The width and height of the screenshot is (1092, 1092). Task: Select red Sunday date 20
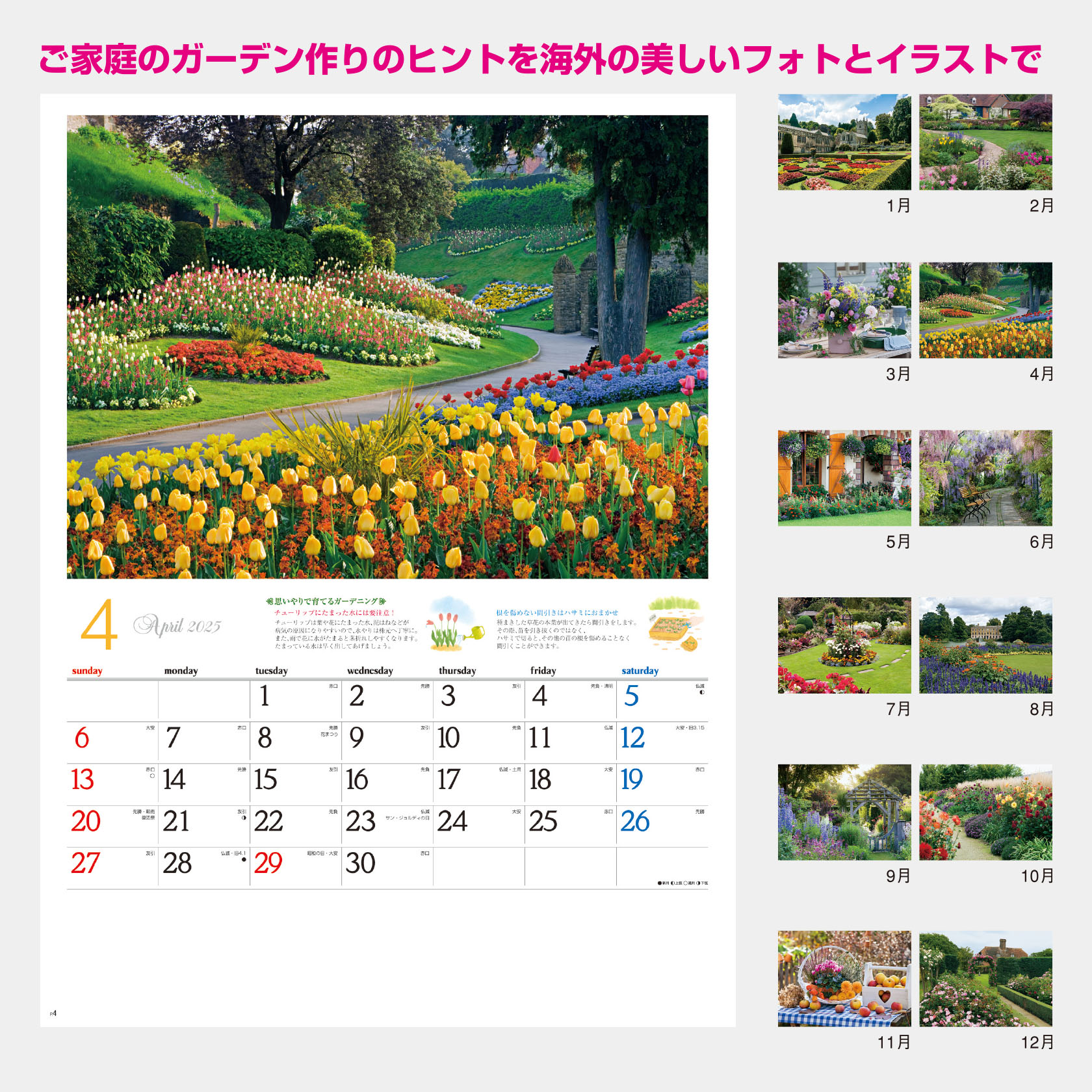86,822
